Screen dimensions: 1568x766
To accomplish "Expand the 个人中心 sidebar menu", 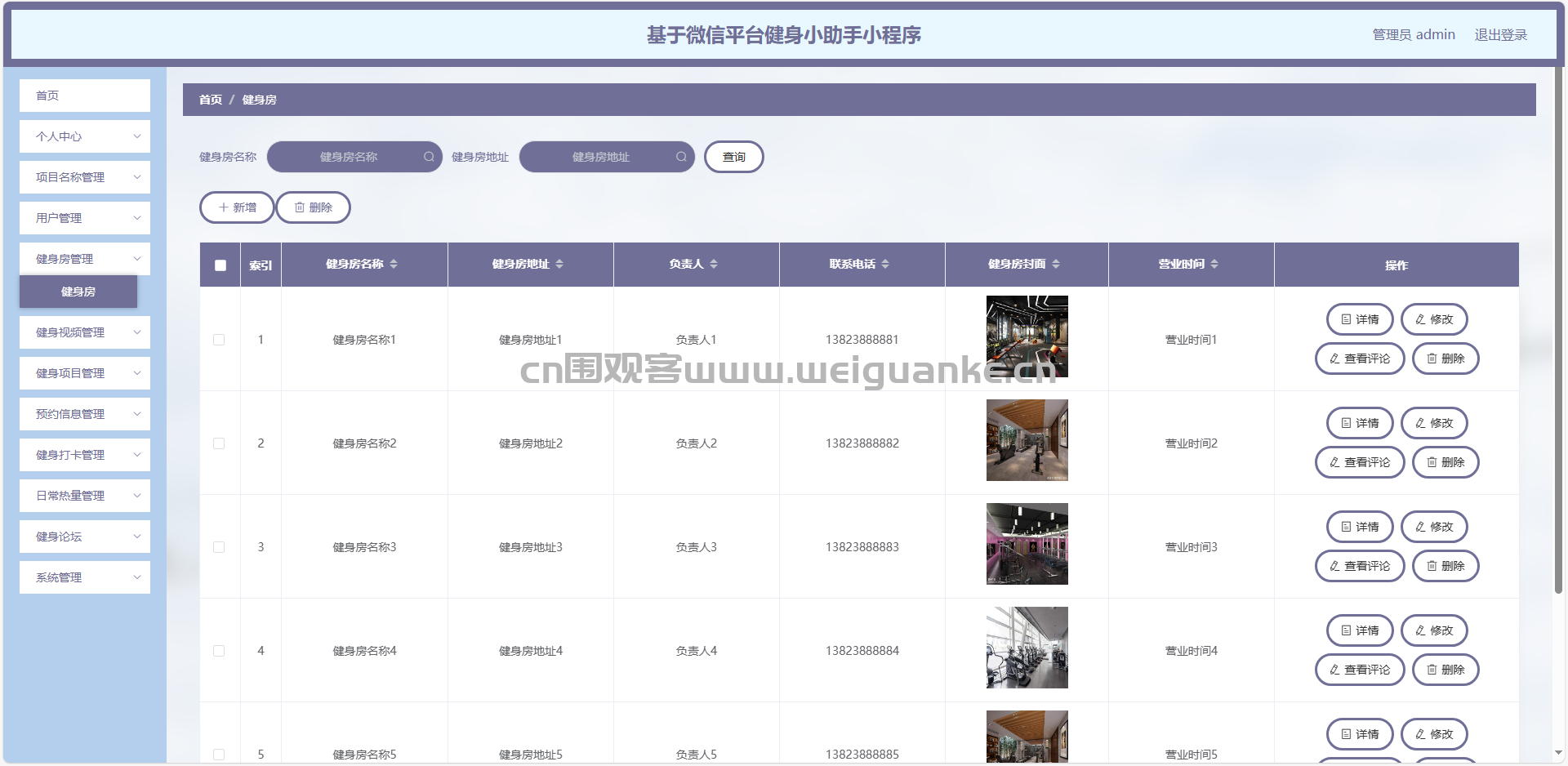I will click(85, 136).
